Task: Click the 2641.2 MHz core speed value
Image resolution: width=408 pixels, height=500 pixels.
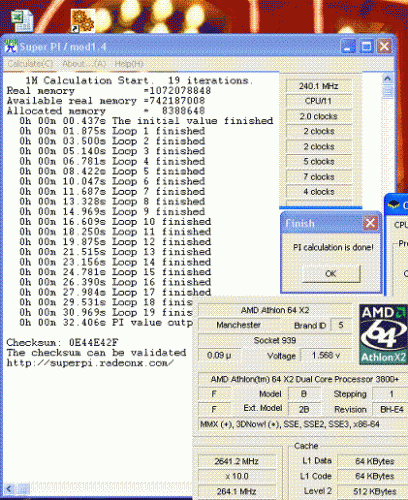Action: (x=237, y=461)
